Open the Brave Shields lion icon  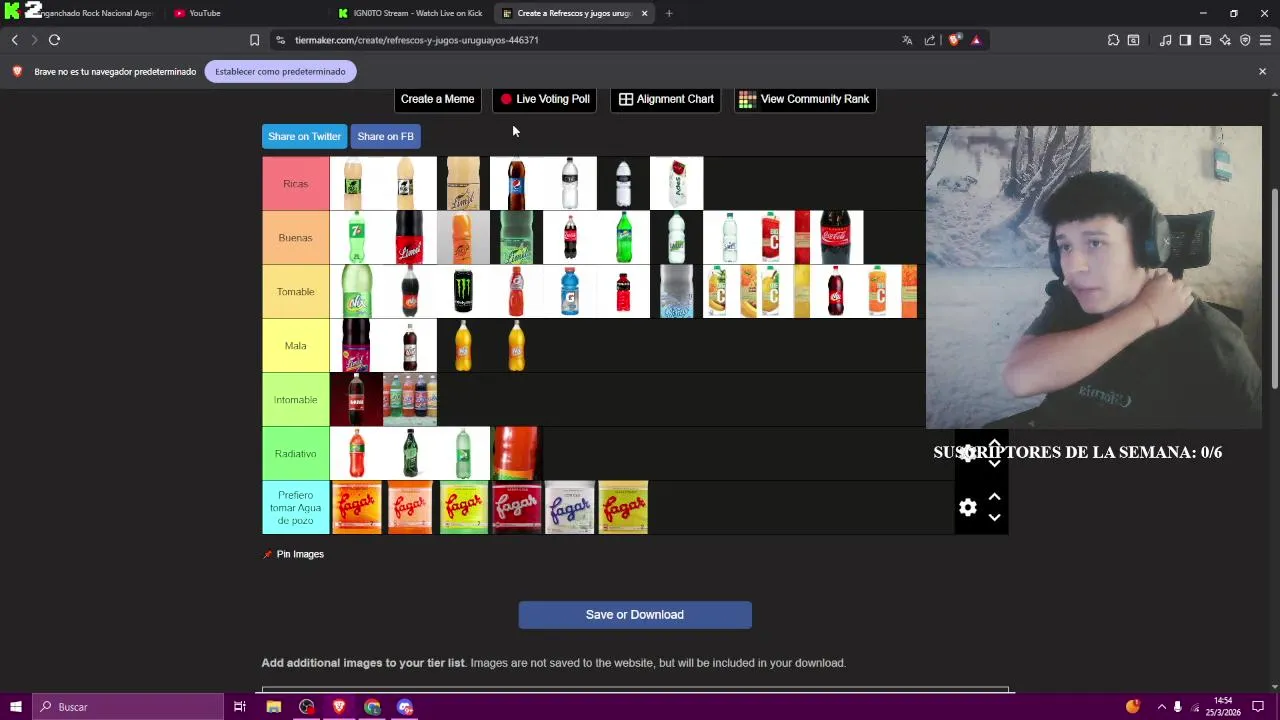tap(954, 40)
